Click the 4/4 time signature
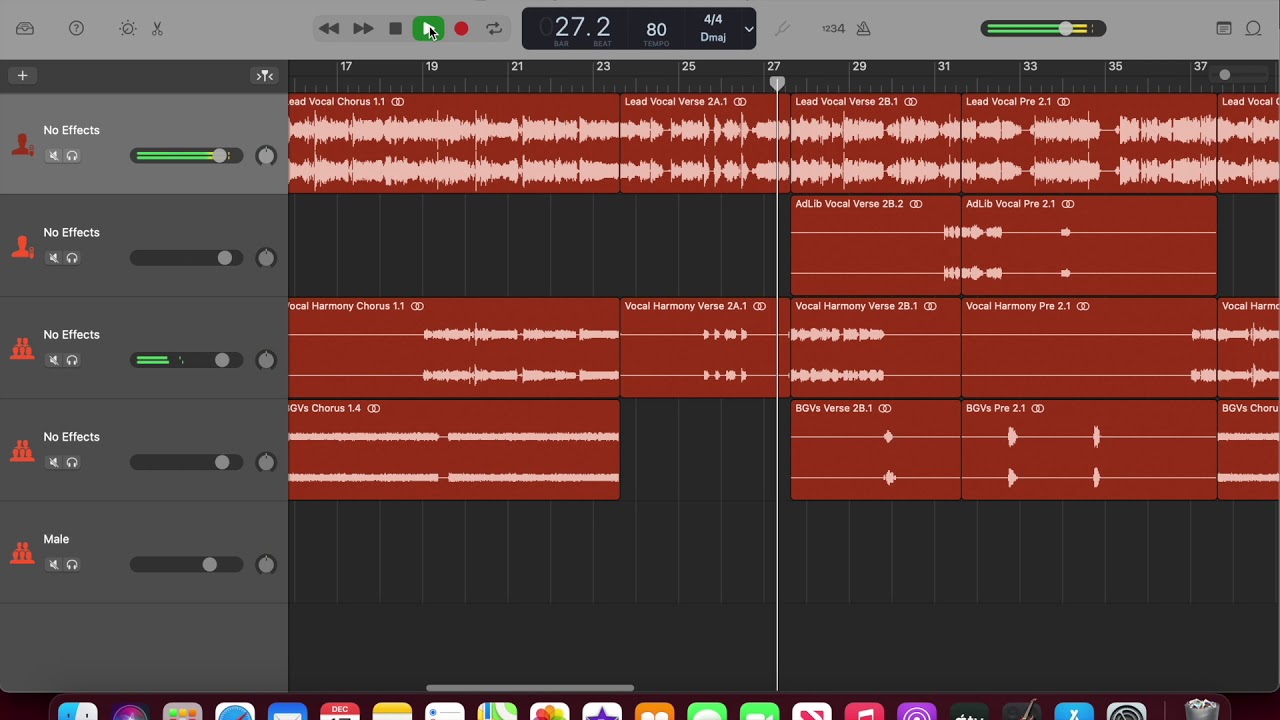 [x=713, y=19]
